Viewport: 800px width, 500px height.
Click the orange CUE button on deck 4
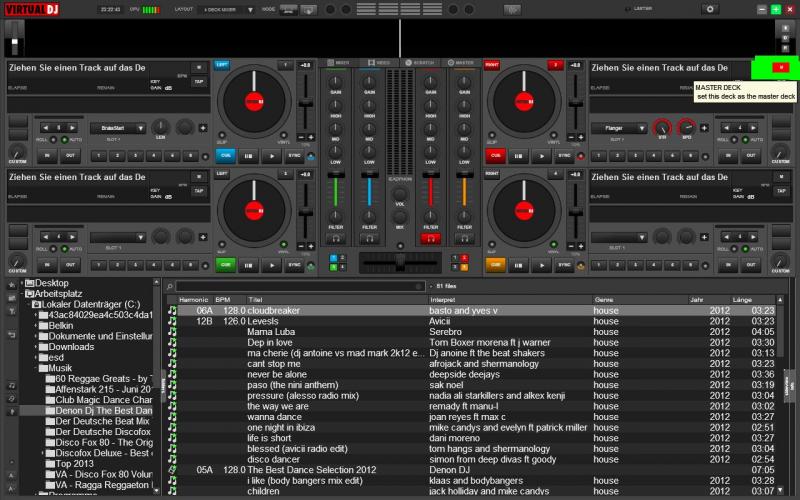pos(494,265)
